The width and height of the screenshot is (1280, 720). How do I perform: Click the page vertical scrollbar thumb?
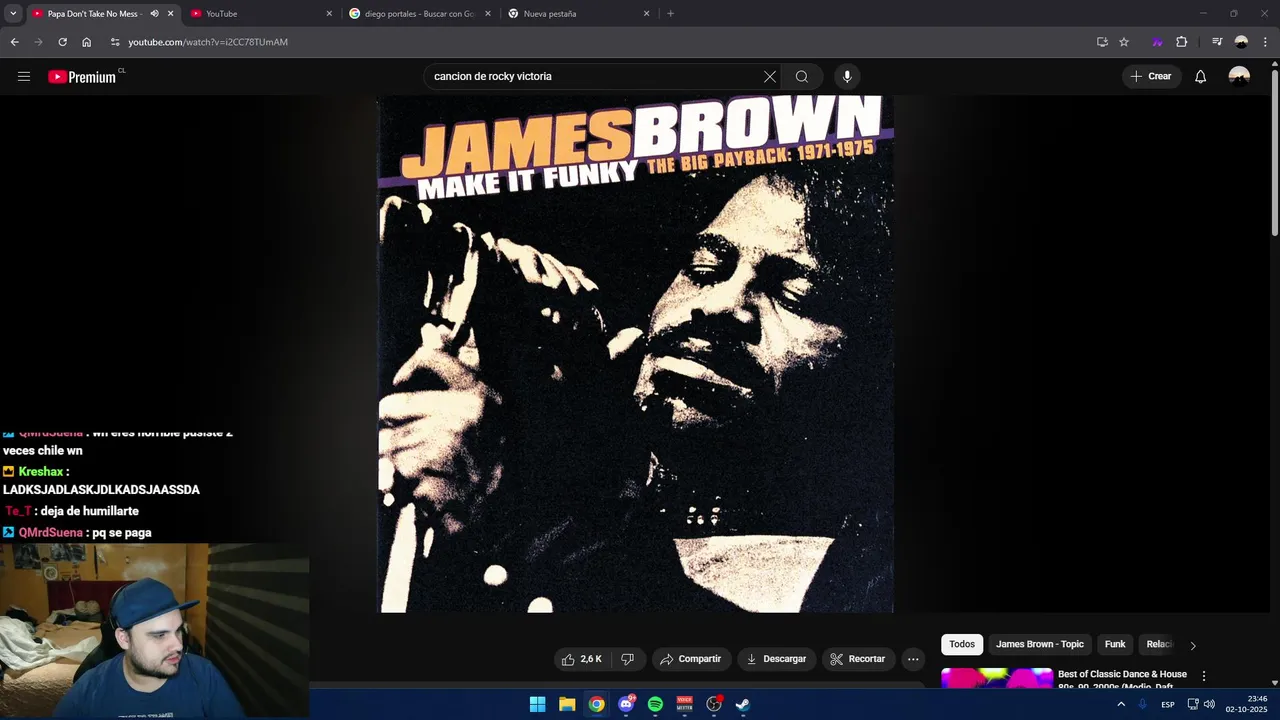coord(1274,152)
